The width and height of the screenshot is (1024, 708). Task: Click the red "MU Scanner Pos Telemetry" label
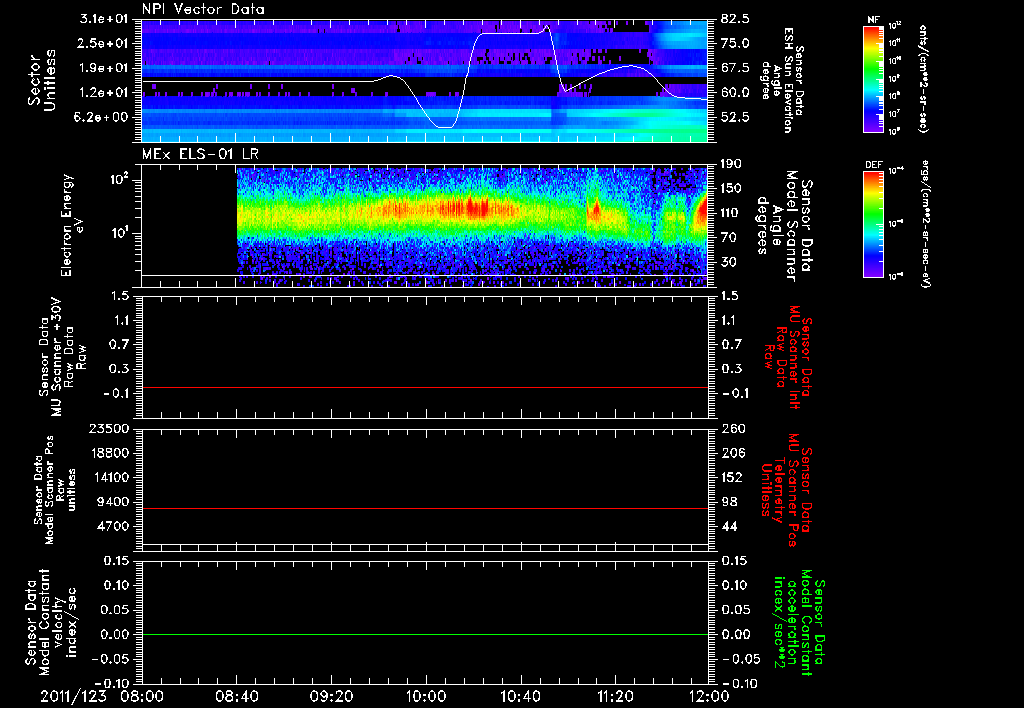pos(786,490)
